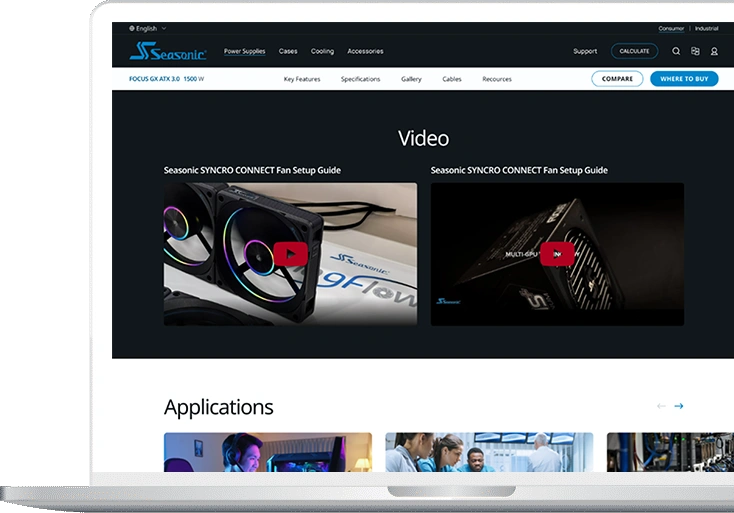Open the Cases menu
This screenshot has width=734, height=513.
point(288,51)
